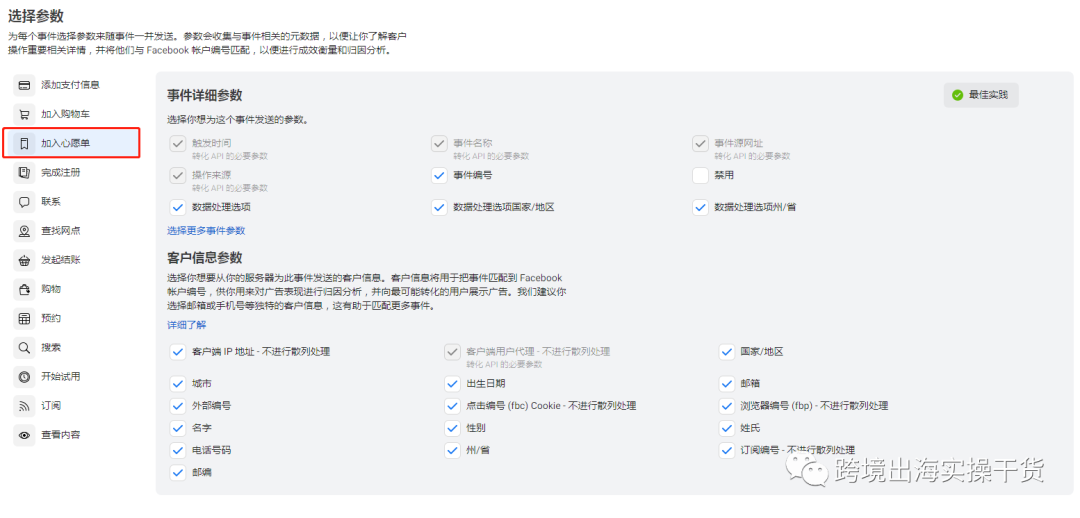The width and height of the screenshot is (1080, 518).
Task: Click 选择更多事件参数 link
Action: coord(206,231)
